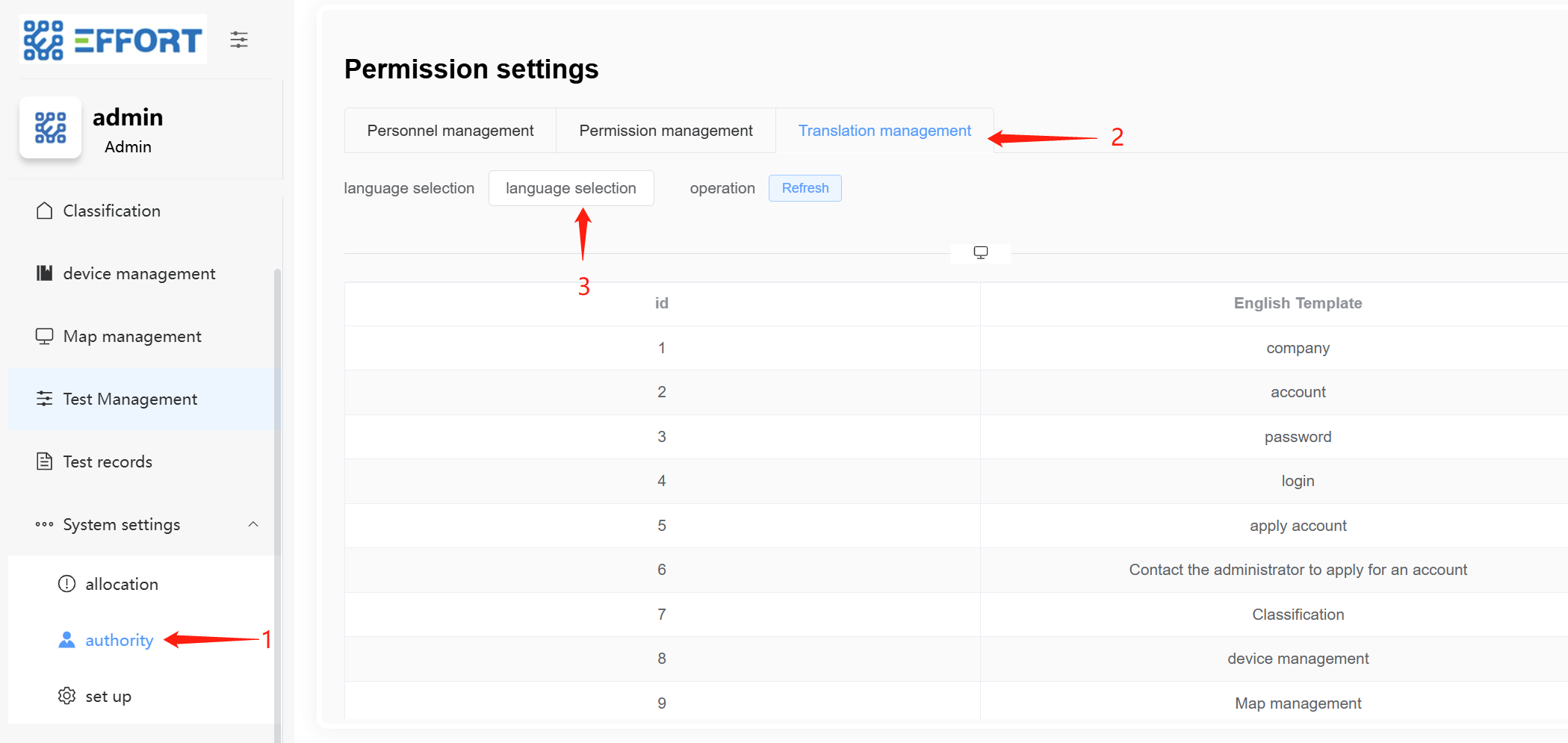Open the language selection dropdown
The image size is (1568, 743).
[571, 188]
